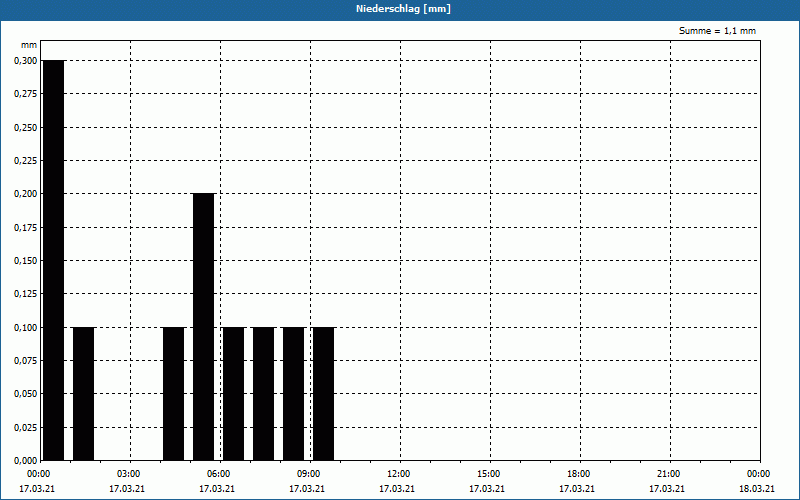Click the y-axis value 0,000

26,461
